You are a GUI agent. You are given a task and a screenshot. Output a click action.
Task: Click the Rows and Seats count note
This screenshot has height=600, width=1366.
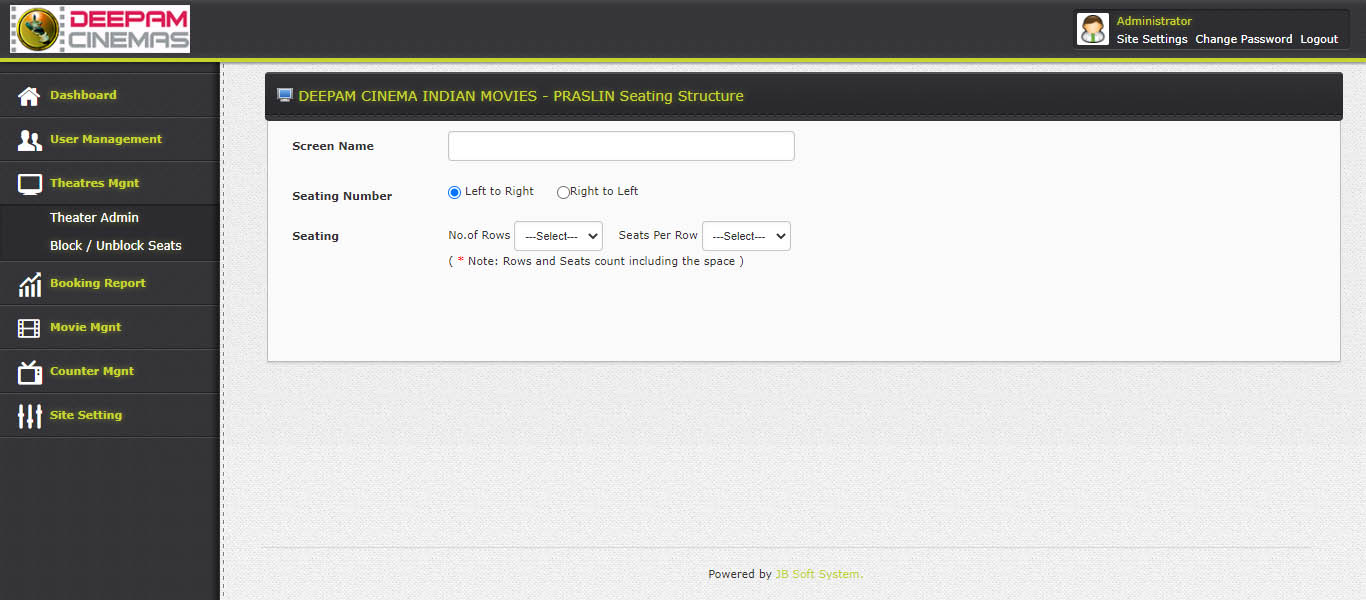point(596,261)
